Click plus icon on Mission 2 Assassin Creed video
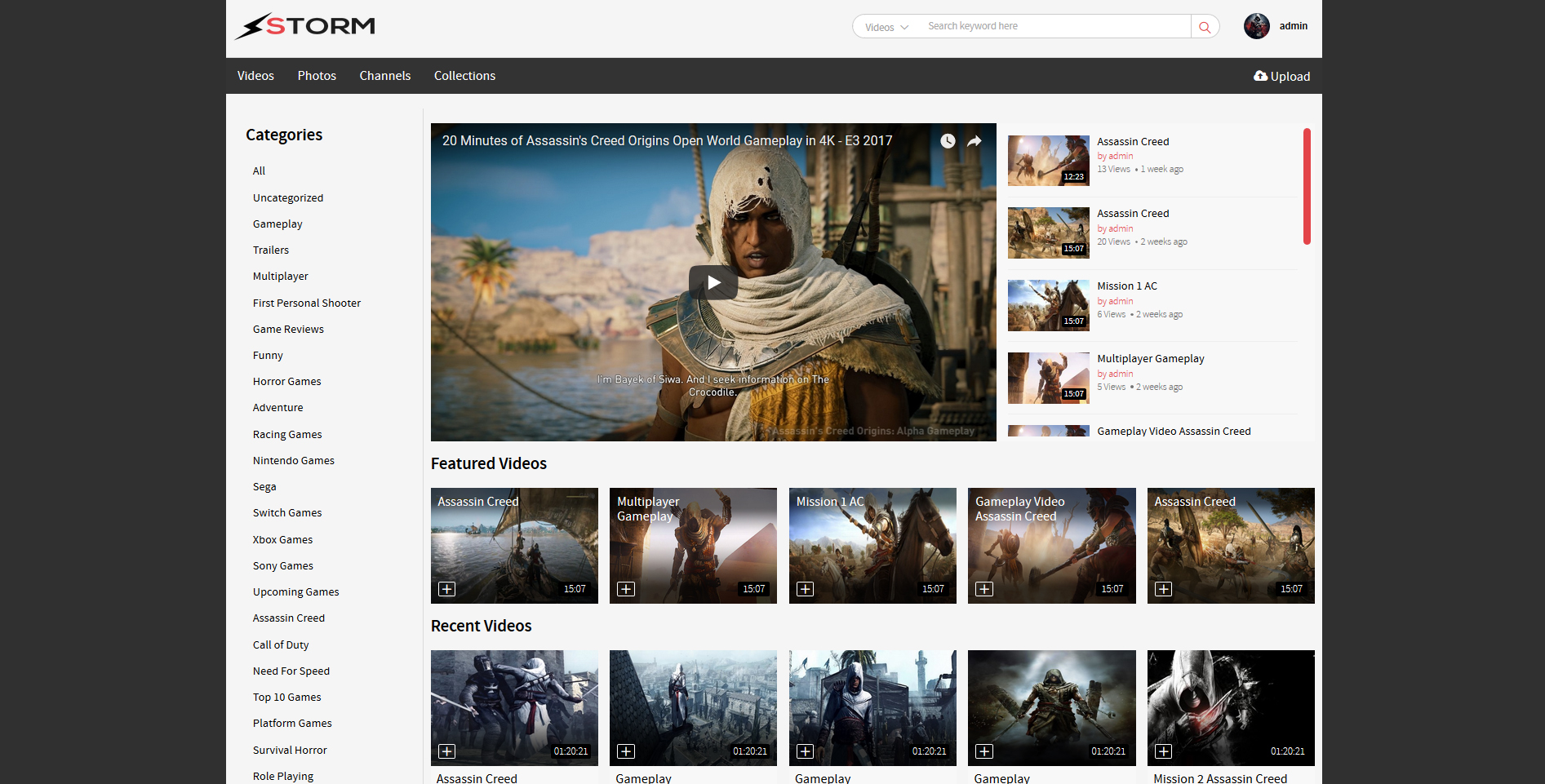The width and height of the screenshot is (1545, 784). point(1164,751)
